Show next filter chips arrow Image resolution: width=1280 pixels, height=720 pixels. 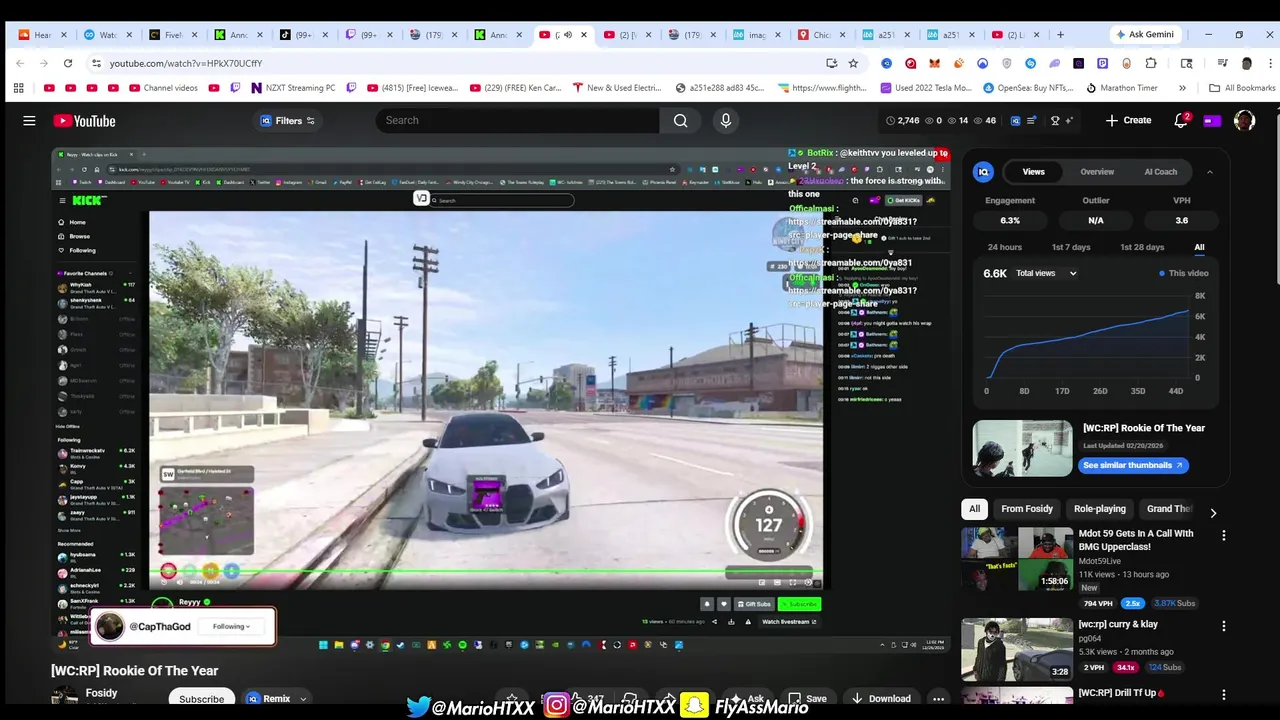[1213, 513]
